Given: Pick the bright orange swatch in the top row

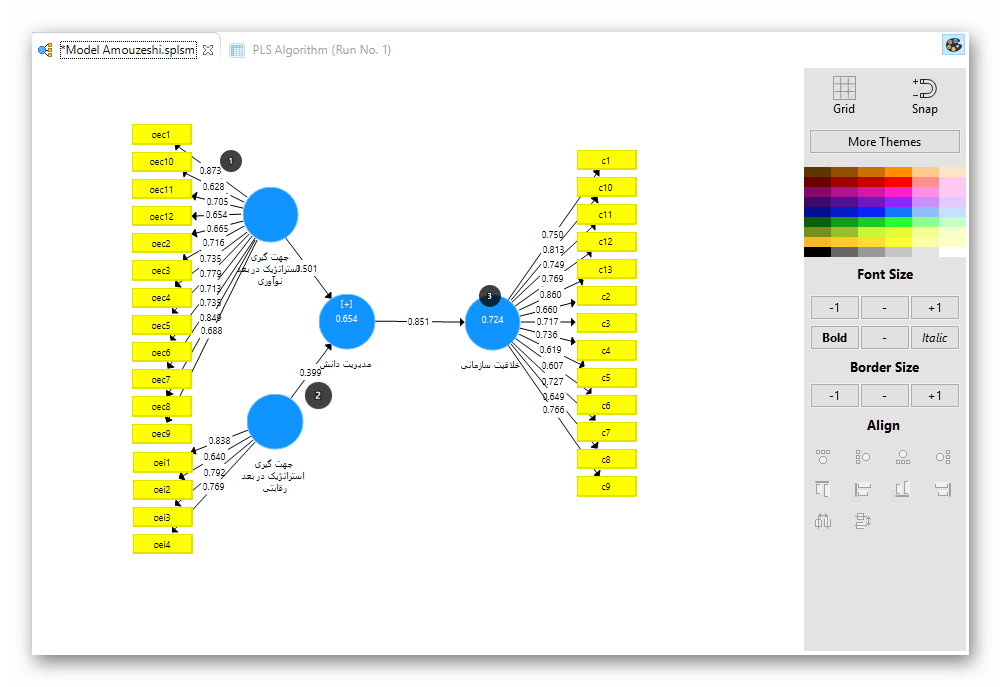Looking at the screenshot, I should click(898, 172).
